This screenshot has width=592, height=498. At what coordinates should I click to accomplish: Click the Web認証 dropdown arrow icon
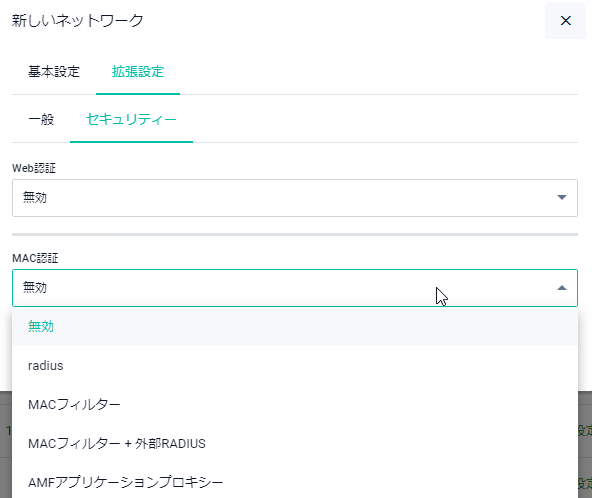pyautogui.click(x=562, y=197)
